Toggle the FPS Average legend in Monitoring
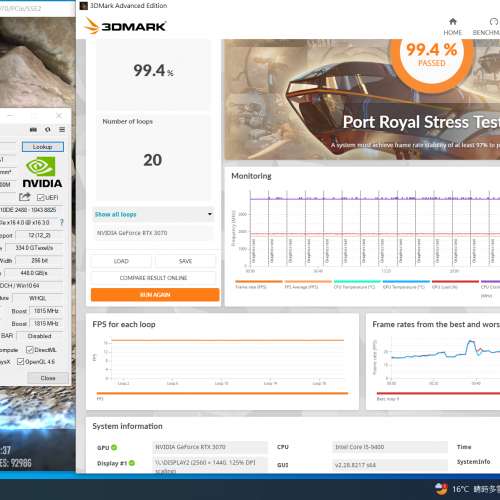 pyautogui.click(x=308, y=284)
